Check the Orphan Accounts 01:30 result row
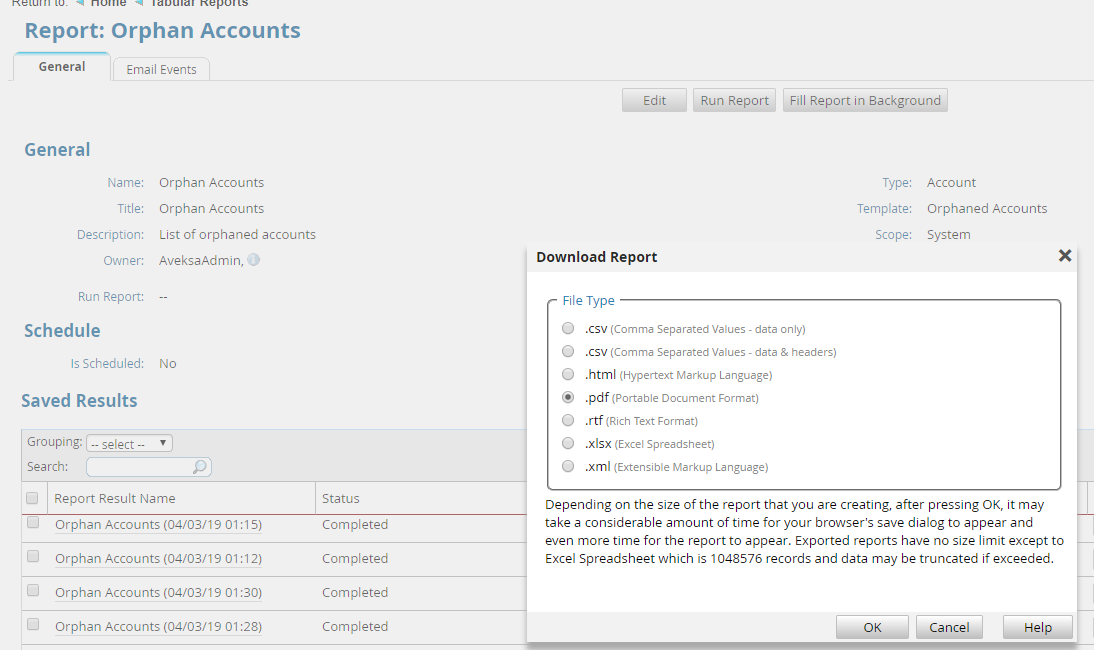Image resolution: width=1094 pixels, height=650 pixels. (x=33, y=591)
